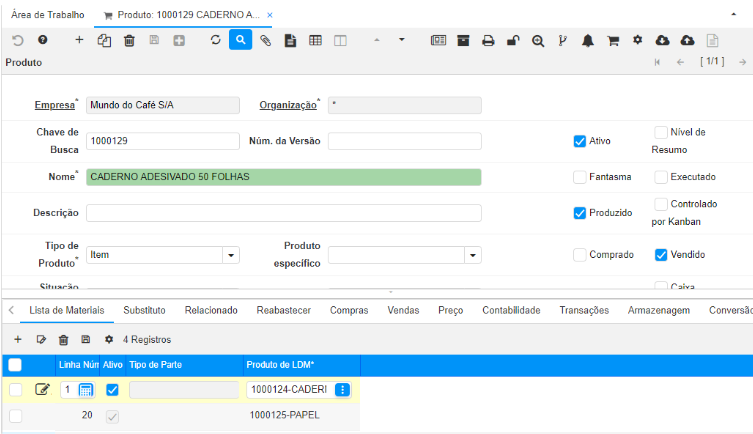
Task: Click the Undo changes toolbar icon
Action: (17, 40)
